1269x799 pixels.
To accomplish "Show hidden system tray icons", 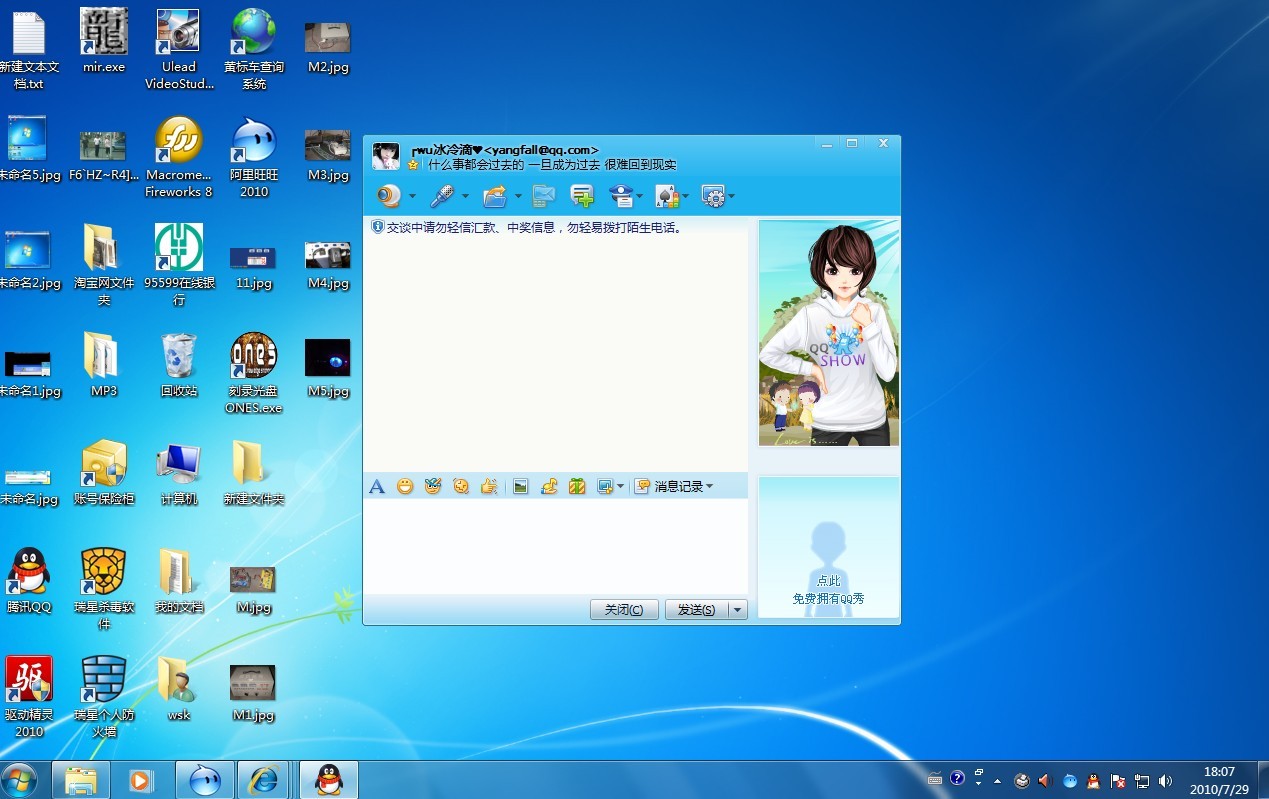I will pyautogui.click(x=997, y=781).
